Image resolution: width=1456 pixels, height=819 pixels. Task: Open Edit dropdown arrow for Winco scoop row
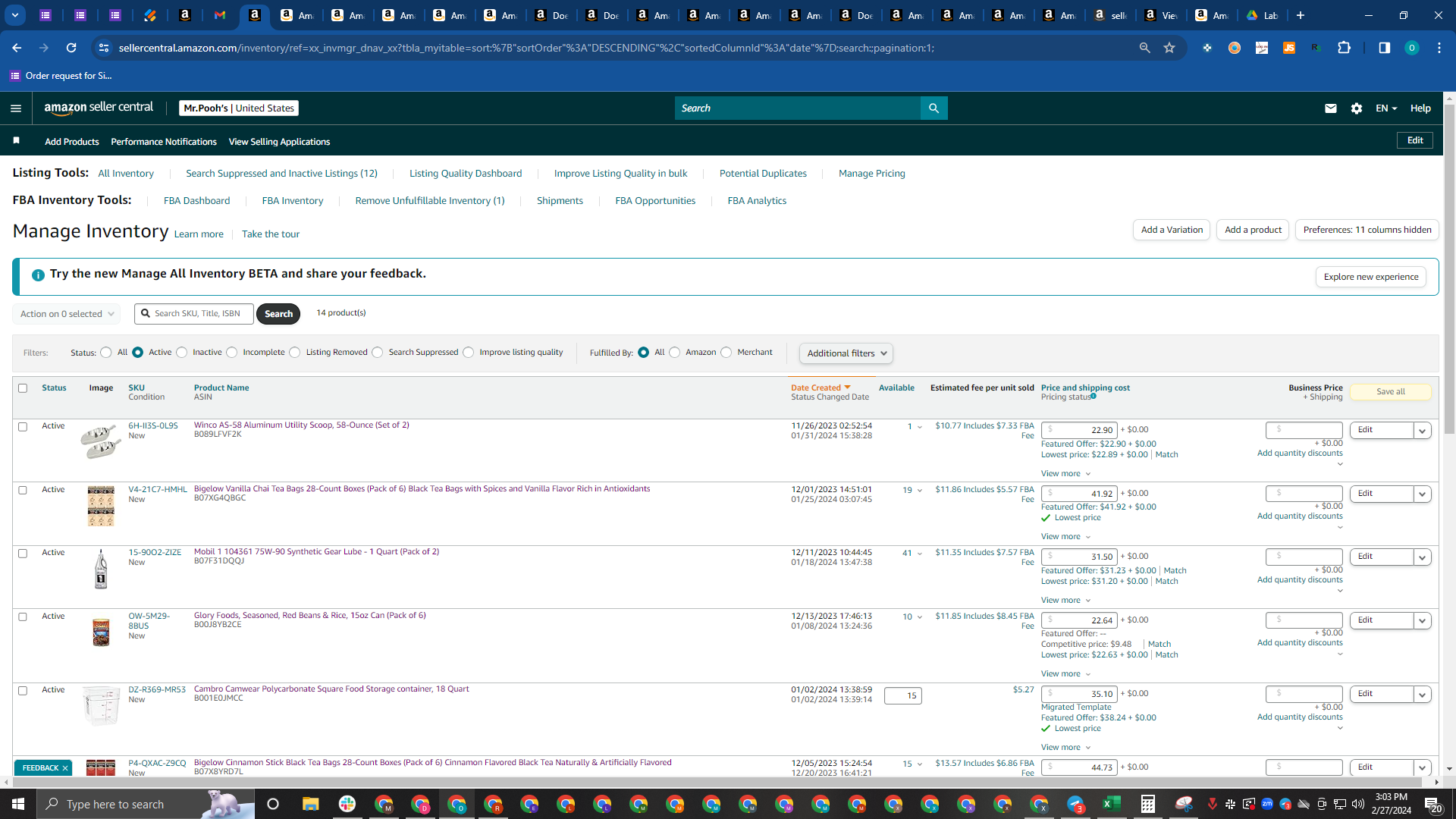(x=1423, y=431)
